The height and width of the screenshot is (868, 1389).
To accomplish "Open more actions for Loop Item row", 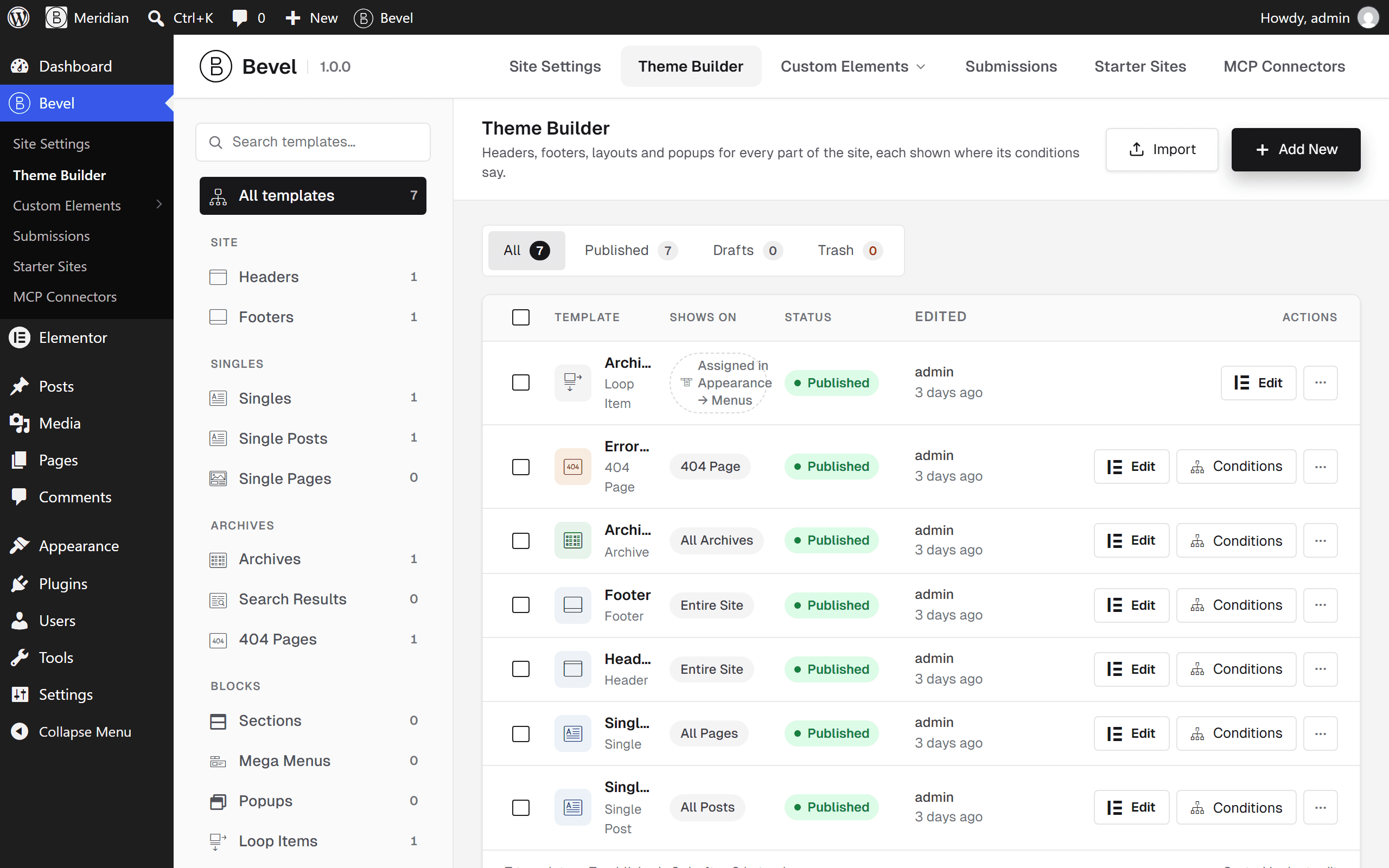I will click(1320, 383).
